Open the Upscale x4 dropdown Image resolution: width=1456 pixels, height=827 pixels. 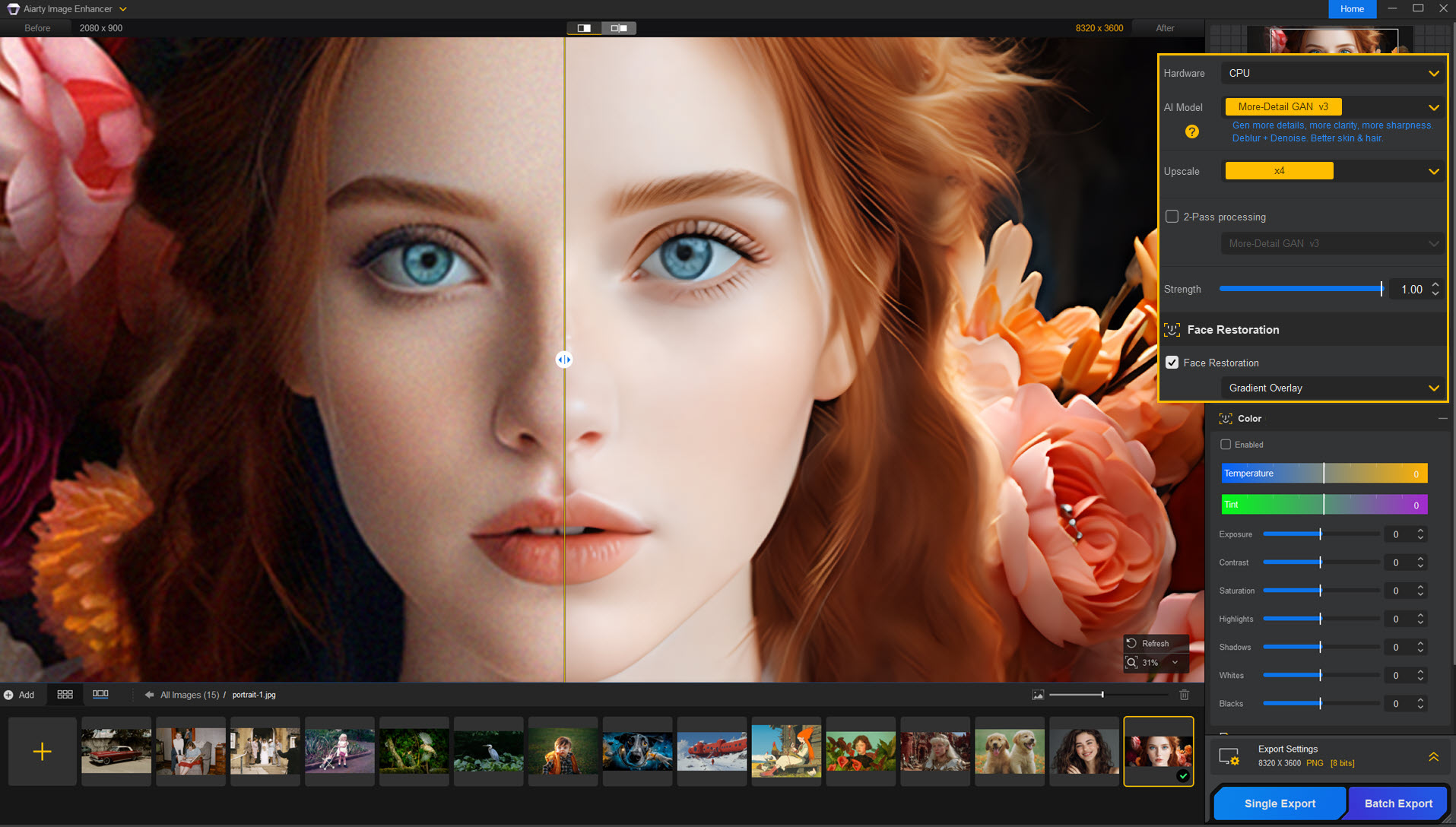pos(1333,171)
